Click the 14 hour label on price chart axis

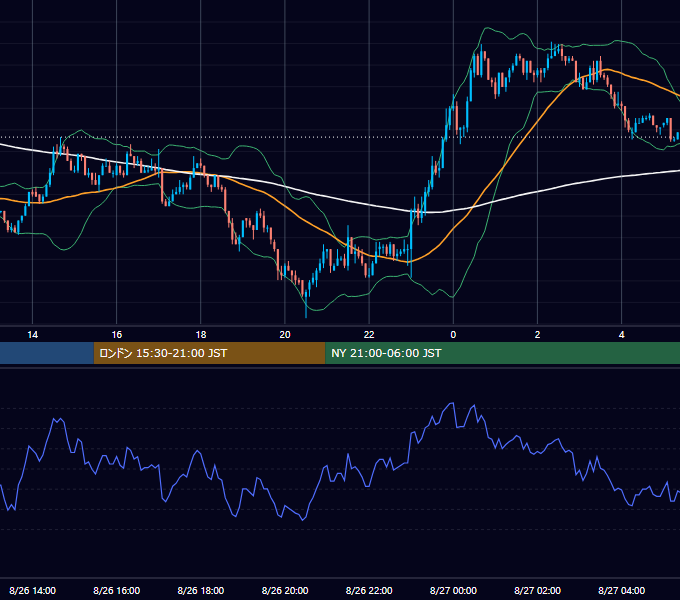coord(33,335)
